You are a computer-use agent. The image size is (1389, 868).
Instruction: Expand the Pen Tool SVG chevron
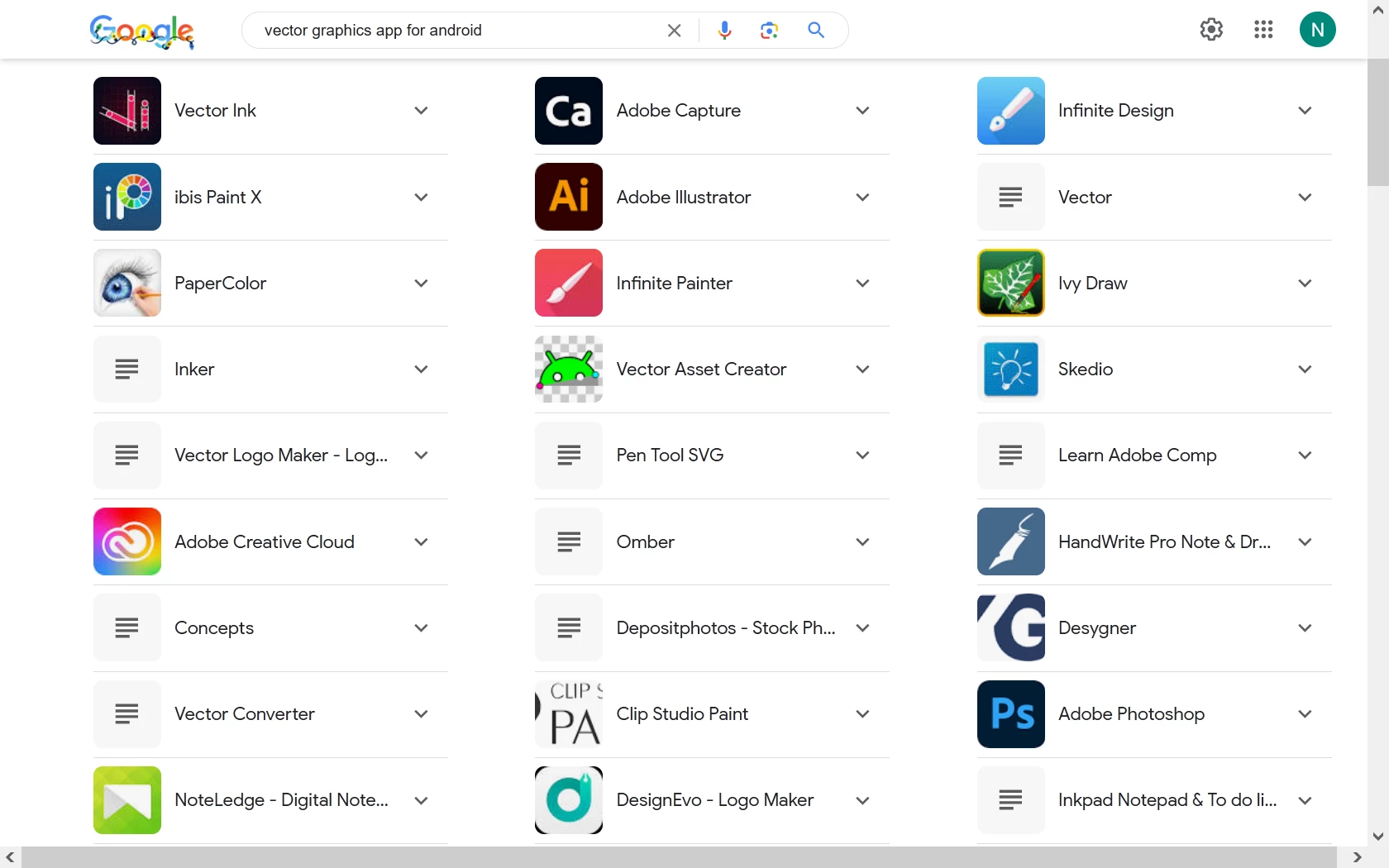pyautogui.click(x=862, y=455)
